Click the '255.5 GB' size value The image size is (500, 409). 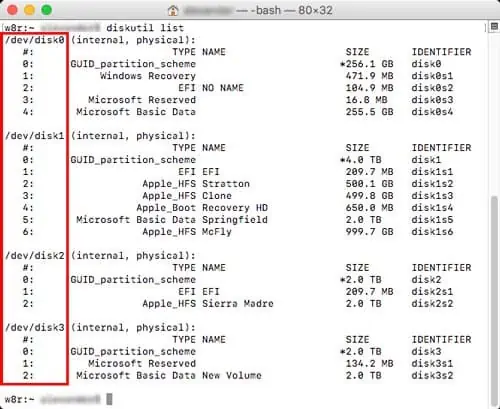tap(369, 112)
